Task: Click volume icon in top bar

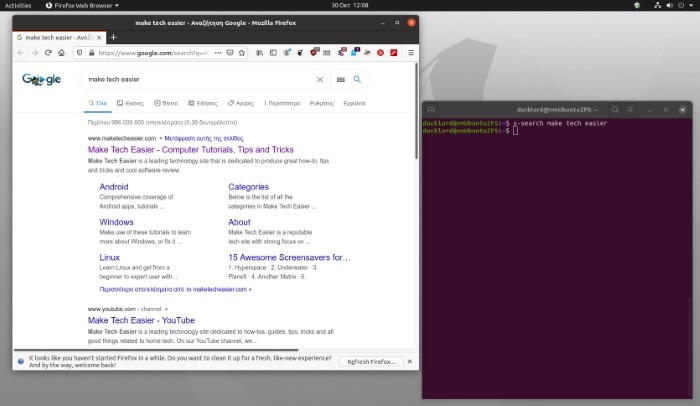Action: pyautogui.click(x=669, y=5)
